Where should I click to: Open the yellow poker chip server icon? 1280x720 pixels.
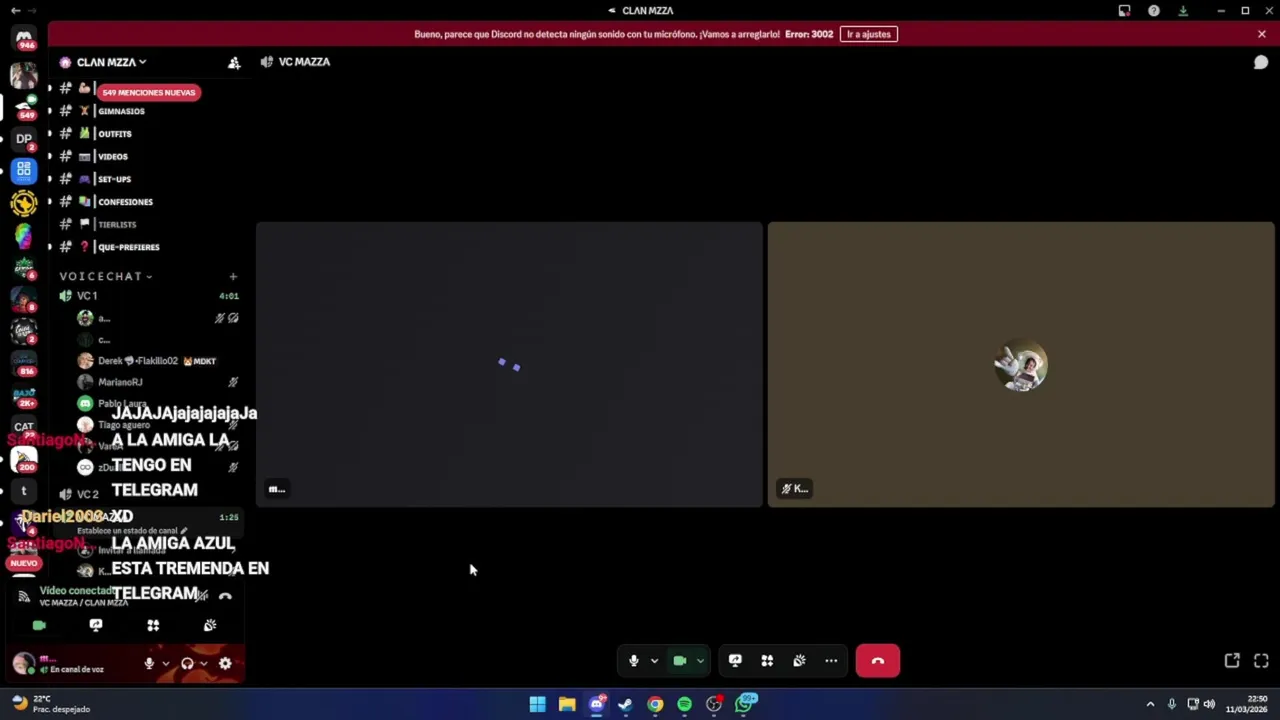24,203
